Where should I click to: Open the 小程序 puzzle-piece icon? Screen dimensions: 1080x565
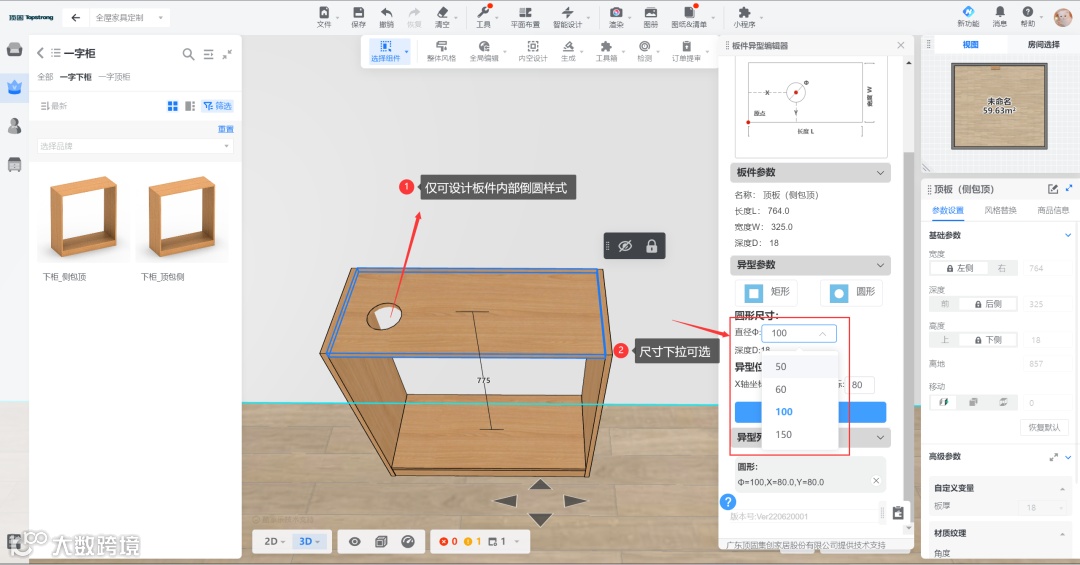[x=744, y=12]
